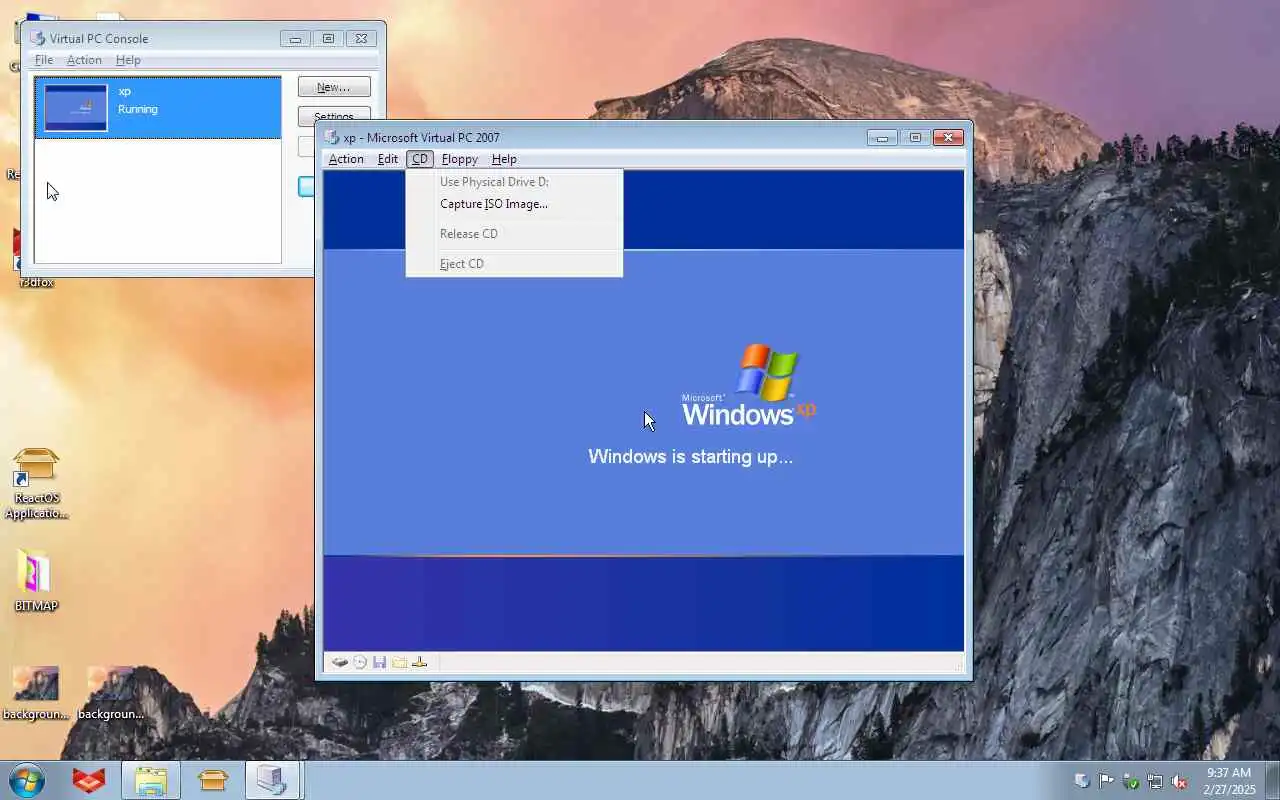Click the Virtual PC Console title bar icon
Image resolution: width=1280 pixels, height=800 pixels.
(38, 38)
